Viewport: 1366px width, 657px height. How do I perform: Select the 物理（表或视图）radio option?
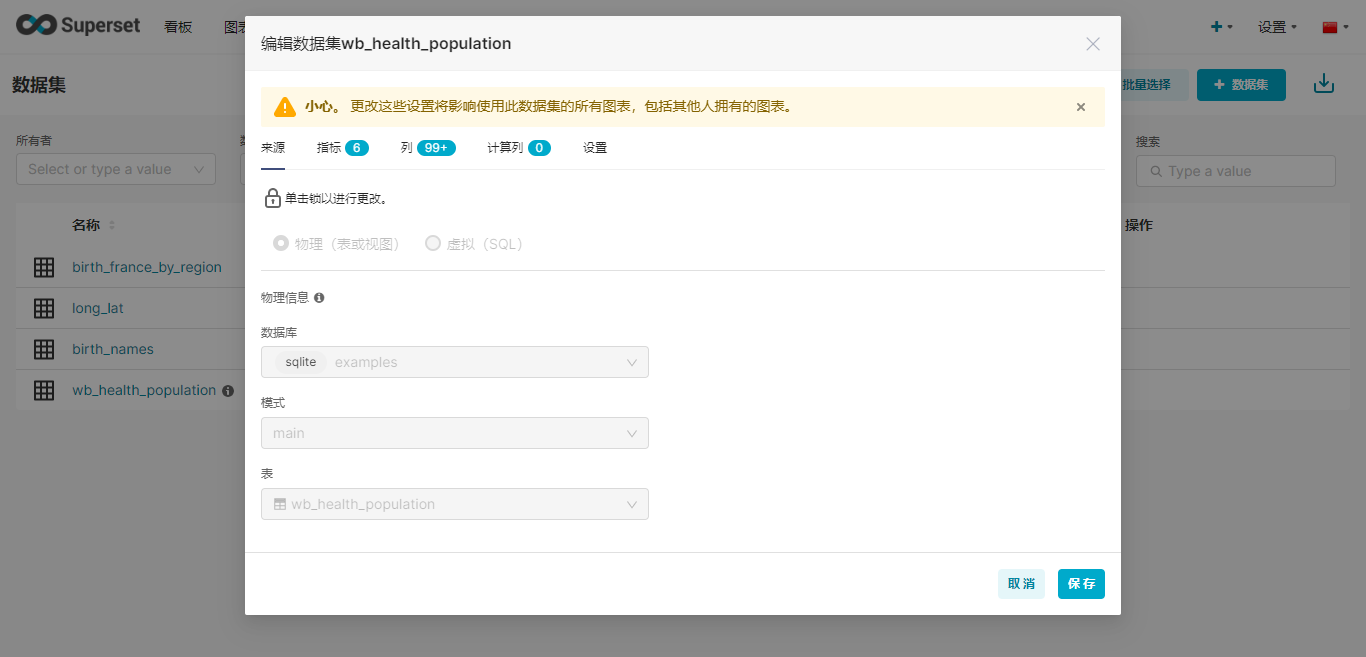click(x=281, y=243)
